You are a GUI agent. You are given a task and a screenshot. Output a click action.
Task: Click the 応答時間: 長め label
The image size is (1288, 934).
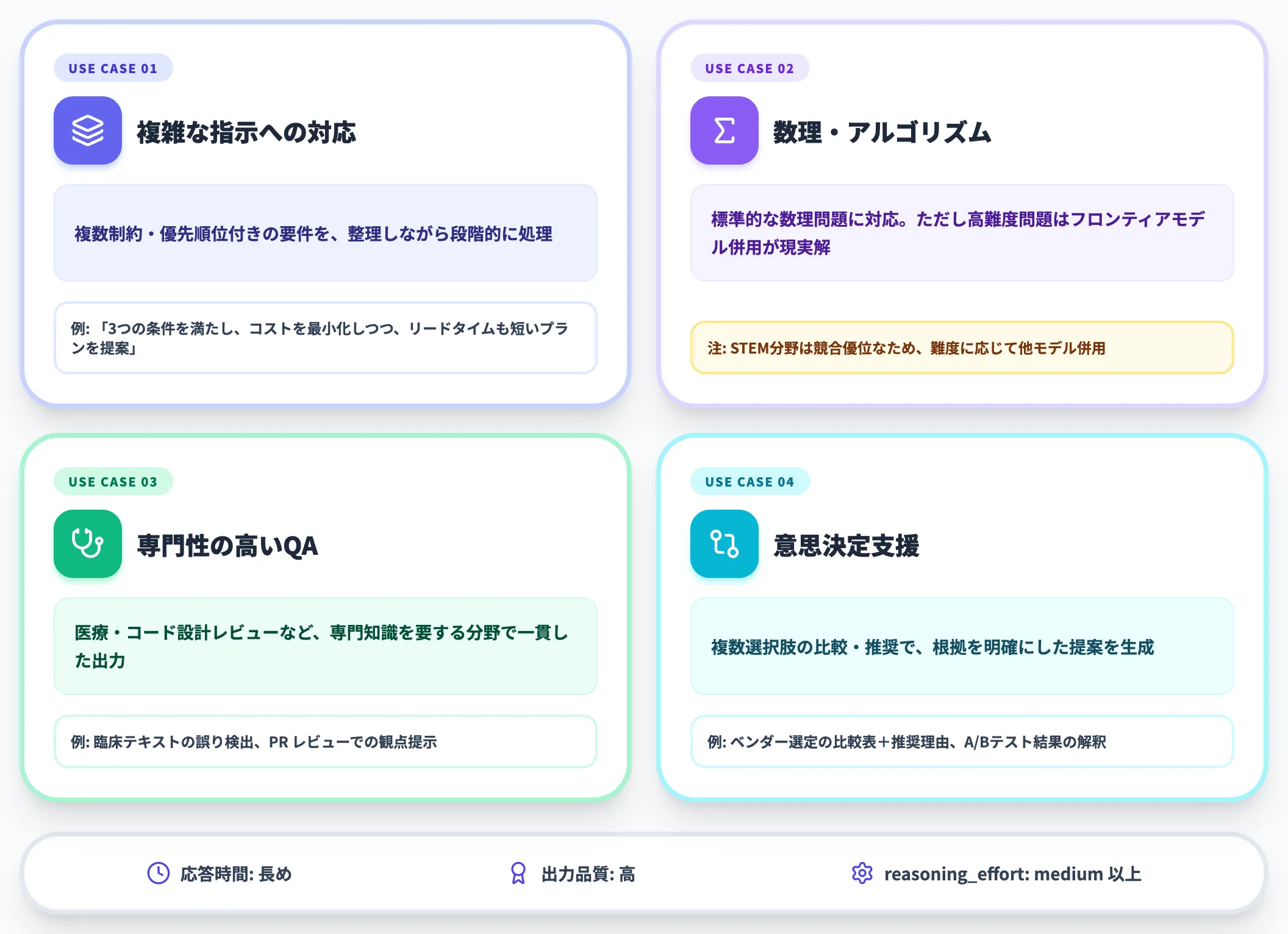point(236,874)
